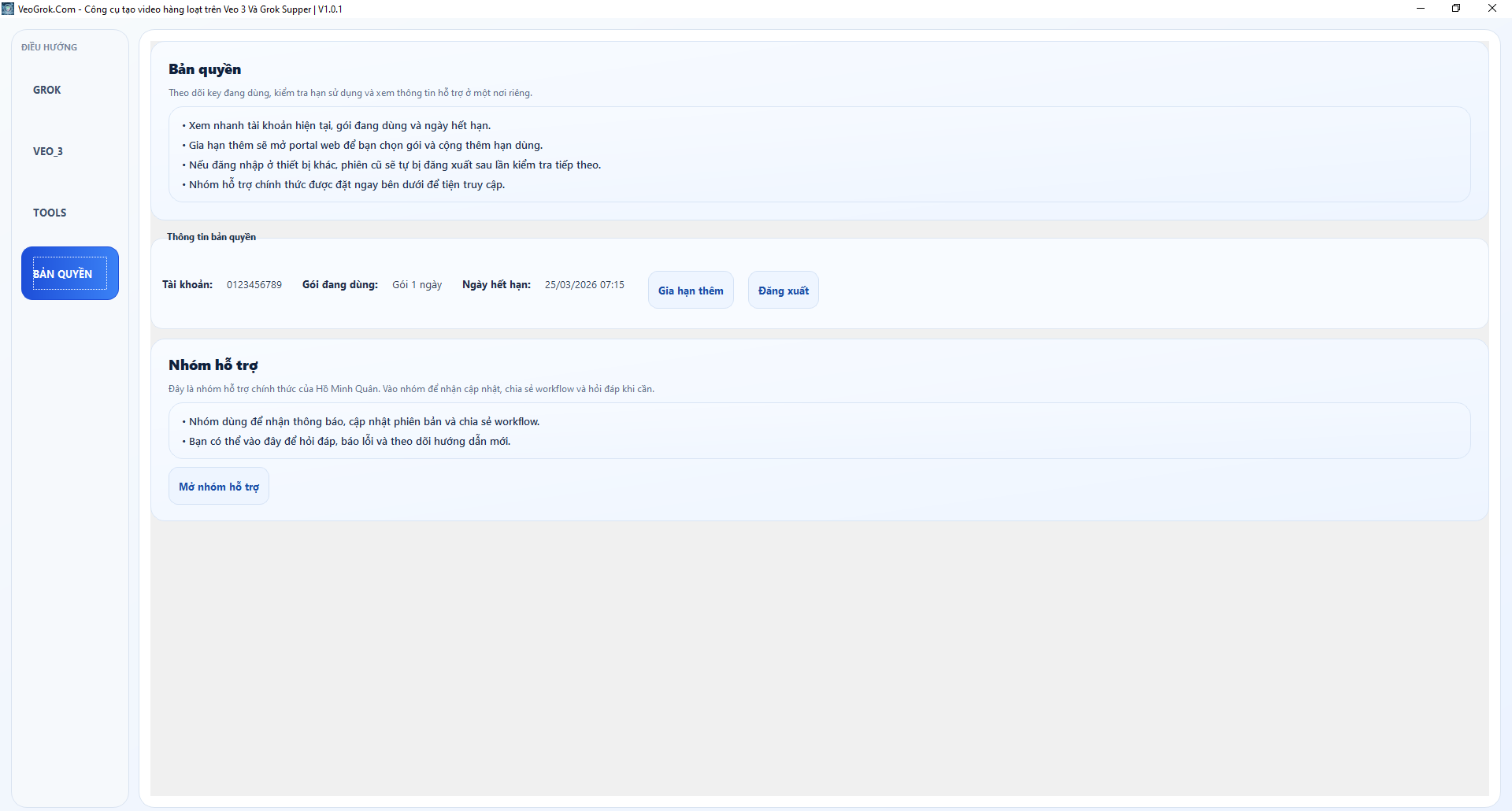The height and width of the screenshot is (811, 1512).
Task: Click the Nhóm hỗ trợ section heading
Action: click(x=213, y=365)
